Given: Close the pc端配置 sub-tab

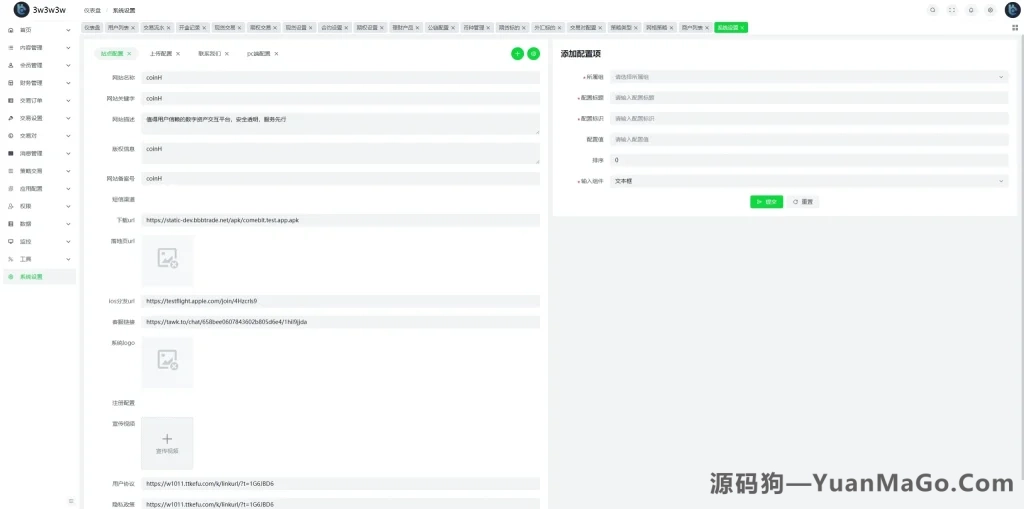Looking at the screenshot, I should pos(276,54).
